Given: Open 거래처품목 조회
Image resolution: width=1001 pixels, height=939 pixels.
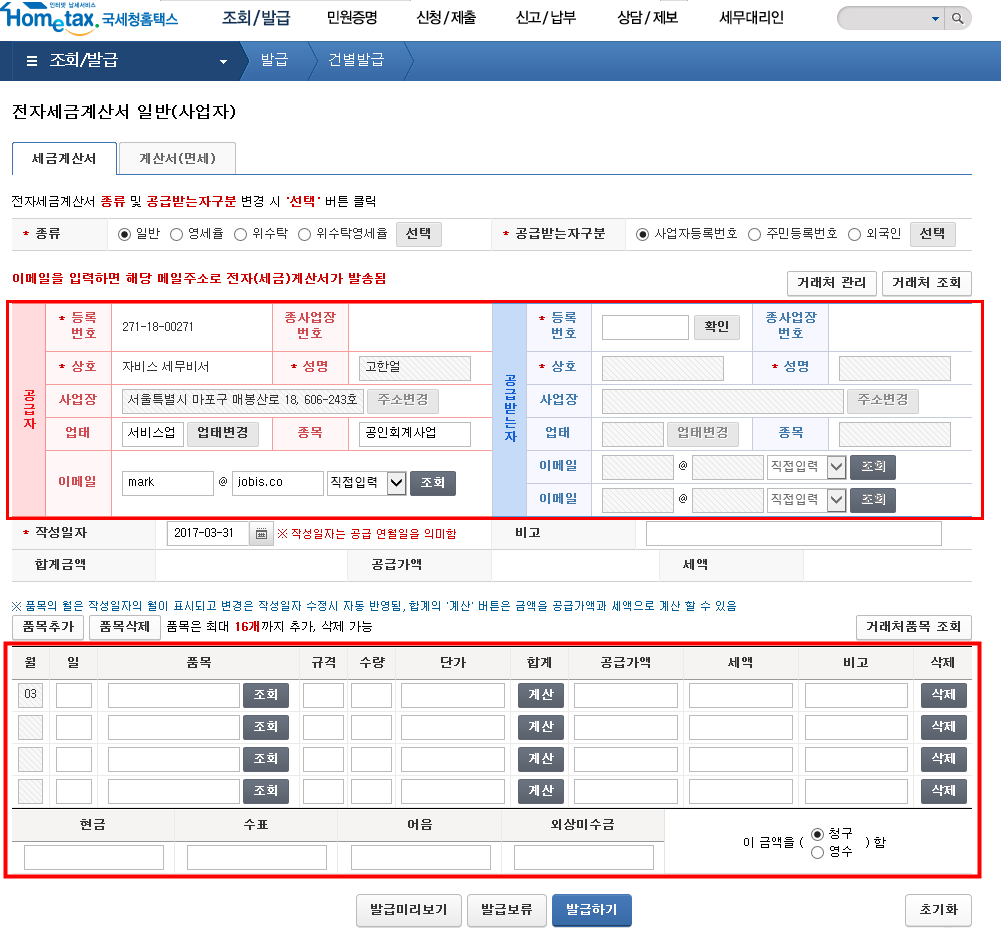Looking at the screenshot, I should click(x=913, y=627).
